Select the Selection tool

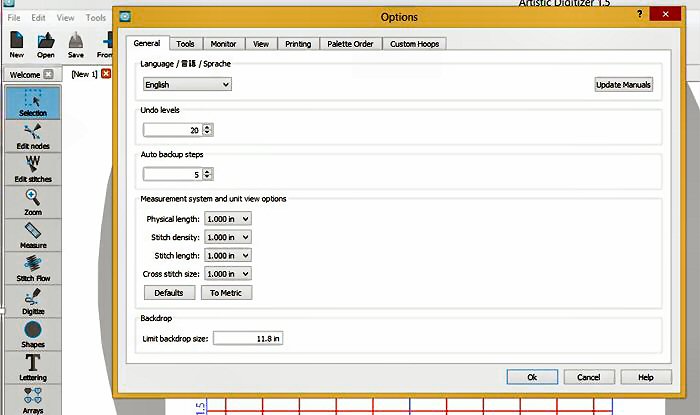coord(33,103)
